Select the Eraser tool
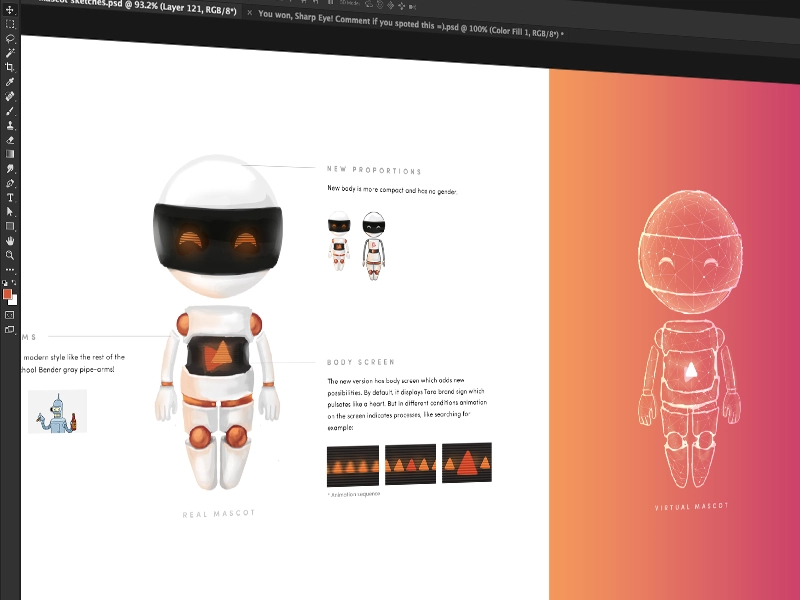Viewport: 800px width, 600px height. pos(10,140)
